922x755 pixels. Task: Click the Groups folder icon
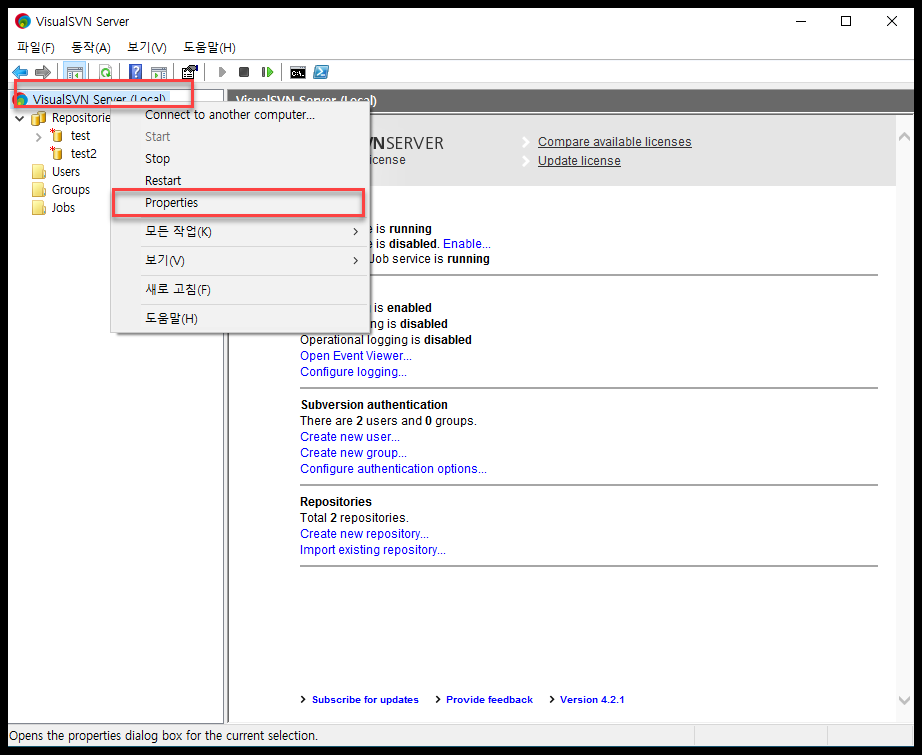39,190
